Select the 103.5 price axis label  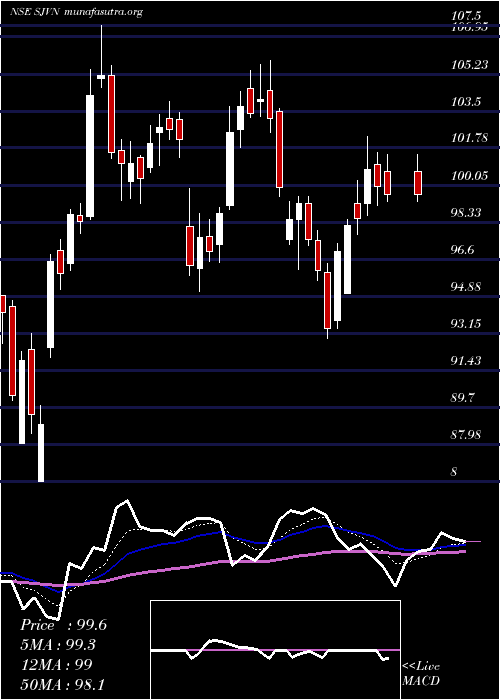[x=466, y=102]
